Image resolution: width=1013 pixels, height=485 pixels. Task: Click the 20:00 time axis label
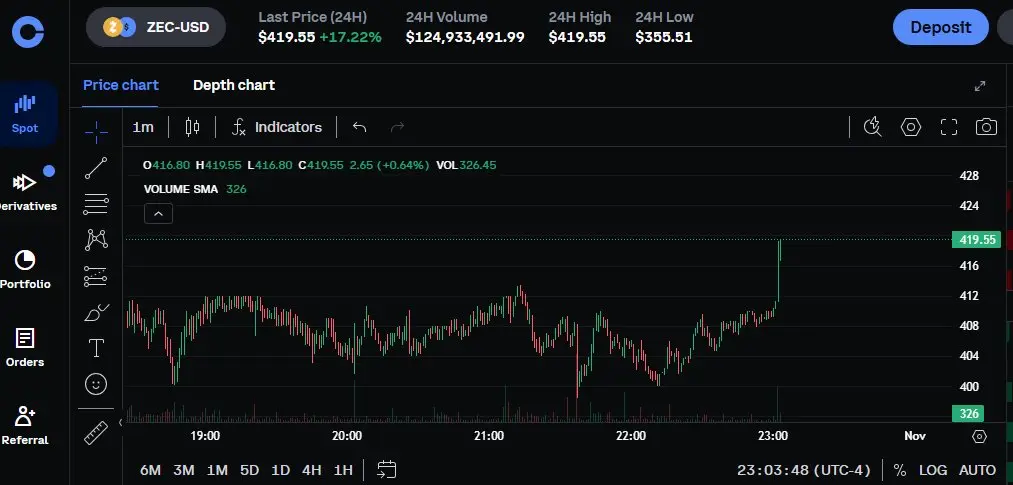347,436
